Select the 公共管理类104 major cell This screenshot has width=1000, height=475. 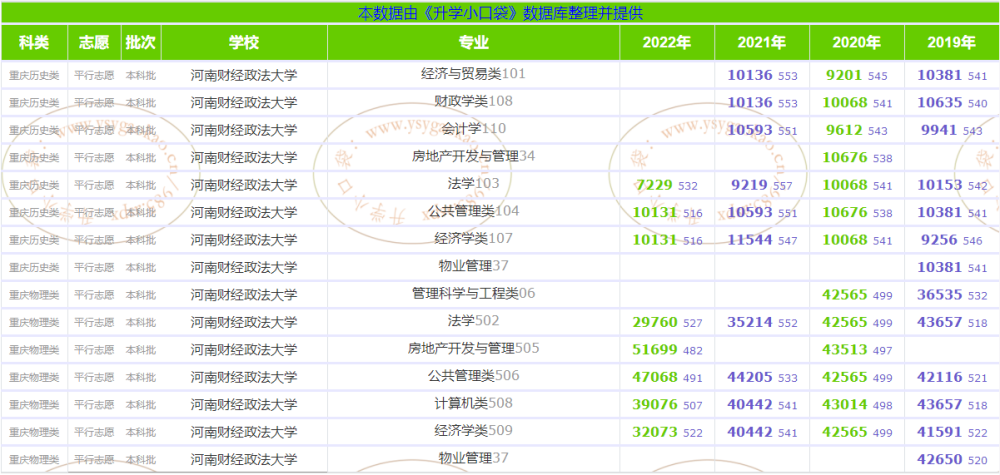tap(474, 211)
